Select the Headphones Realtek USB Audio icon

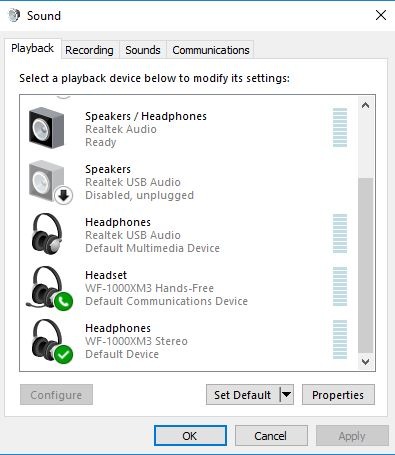pyautogui.click(x=47, y=234)
